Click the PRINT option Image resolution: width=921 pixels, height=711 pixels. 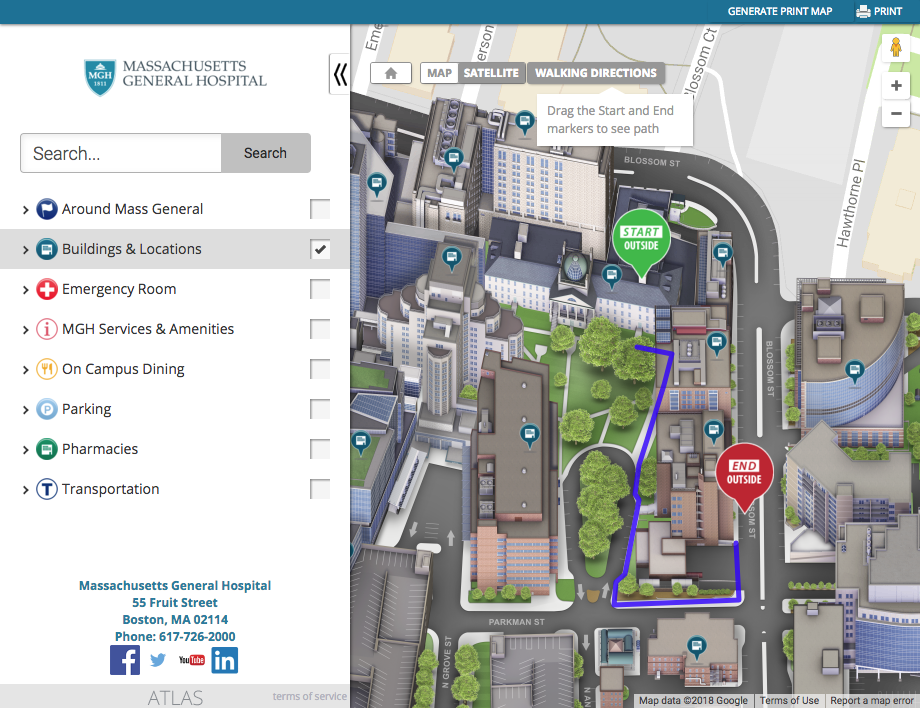(879, 11)
